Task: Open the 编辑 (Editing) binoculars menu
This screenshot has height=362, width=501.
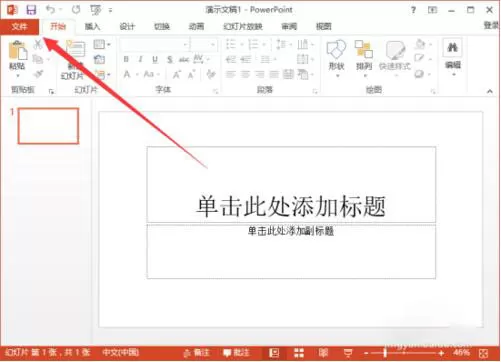Action: click(453, 57)
